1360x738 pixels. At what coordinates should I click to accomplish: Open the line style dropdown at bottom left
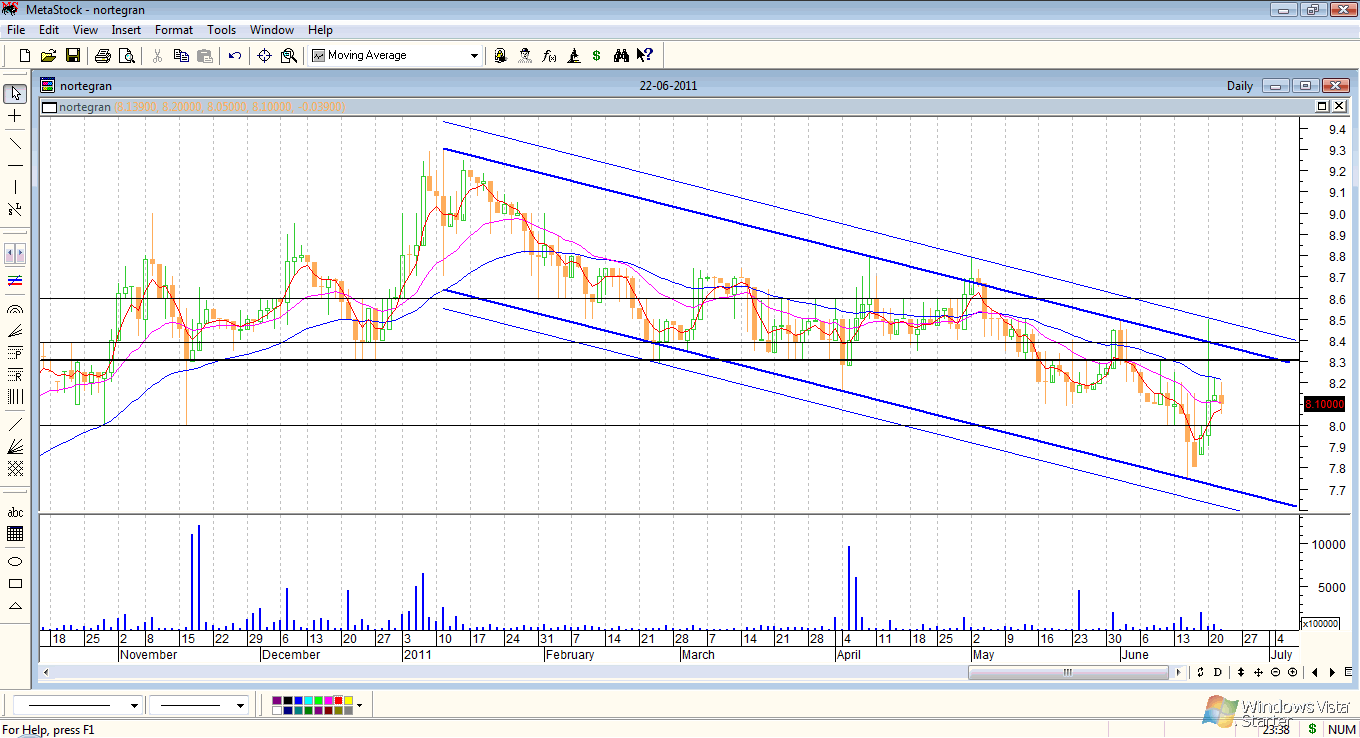point(134,706)
